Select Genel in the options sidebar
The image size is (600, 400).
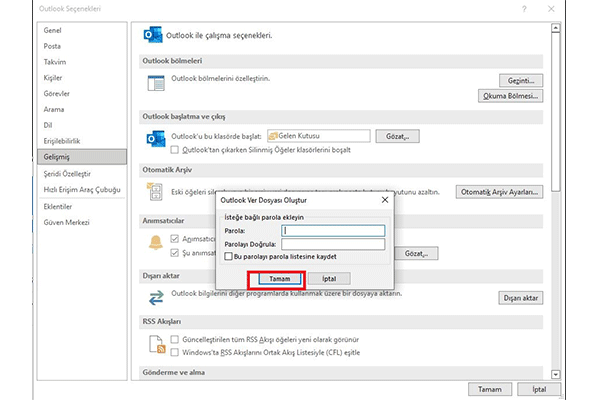pyautogui.click(x=52, y=30)
